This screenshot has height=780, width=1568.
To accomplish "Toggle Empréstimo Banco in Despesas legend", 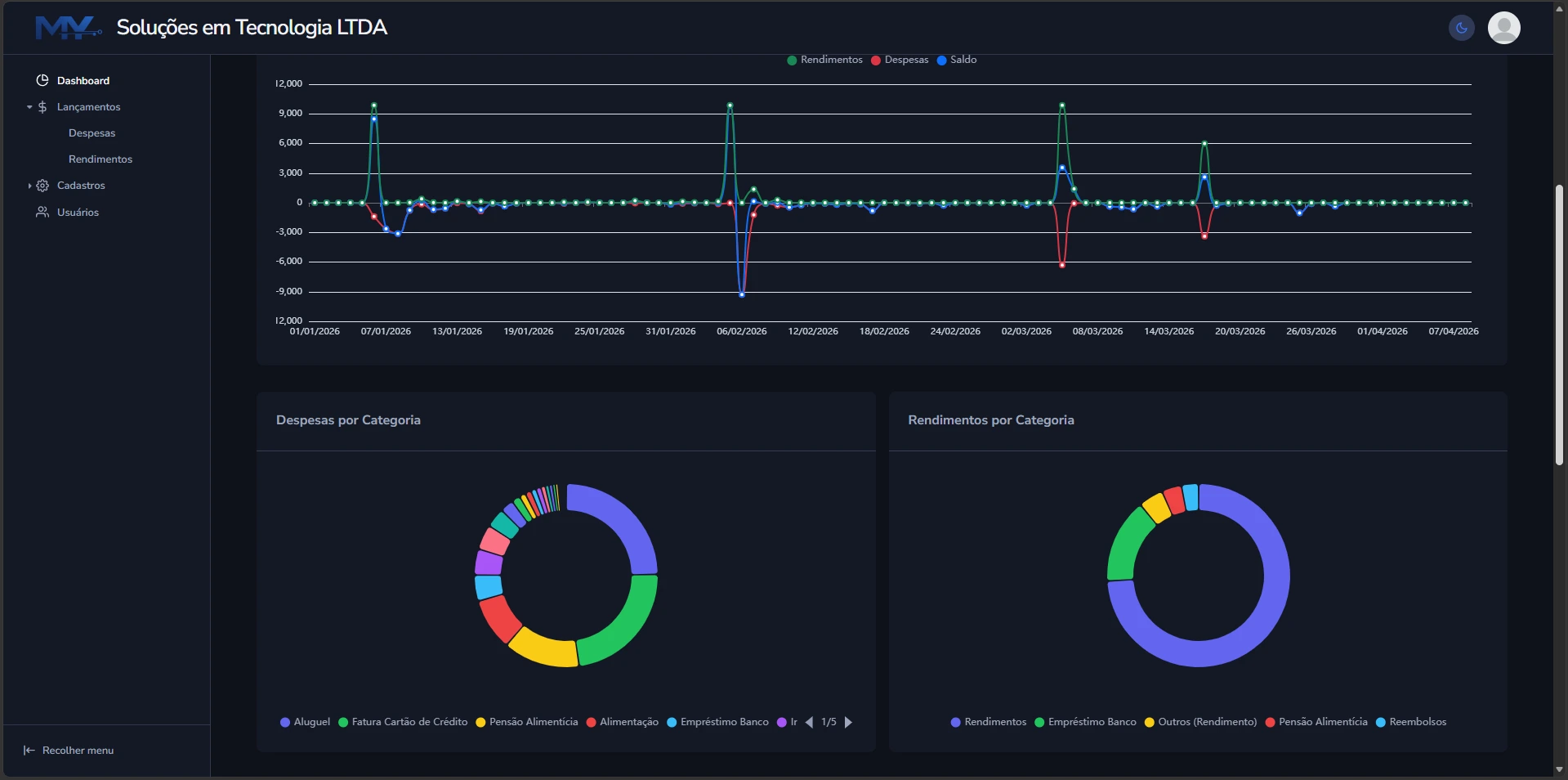I will tap(717, 722).
